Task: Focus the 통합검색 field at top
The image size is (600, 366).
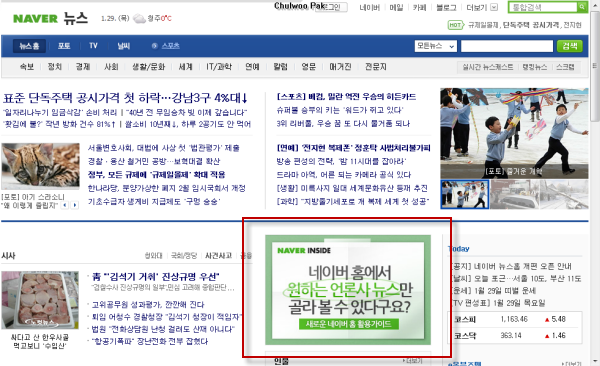Action: (543, 7)
